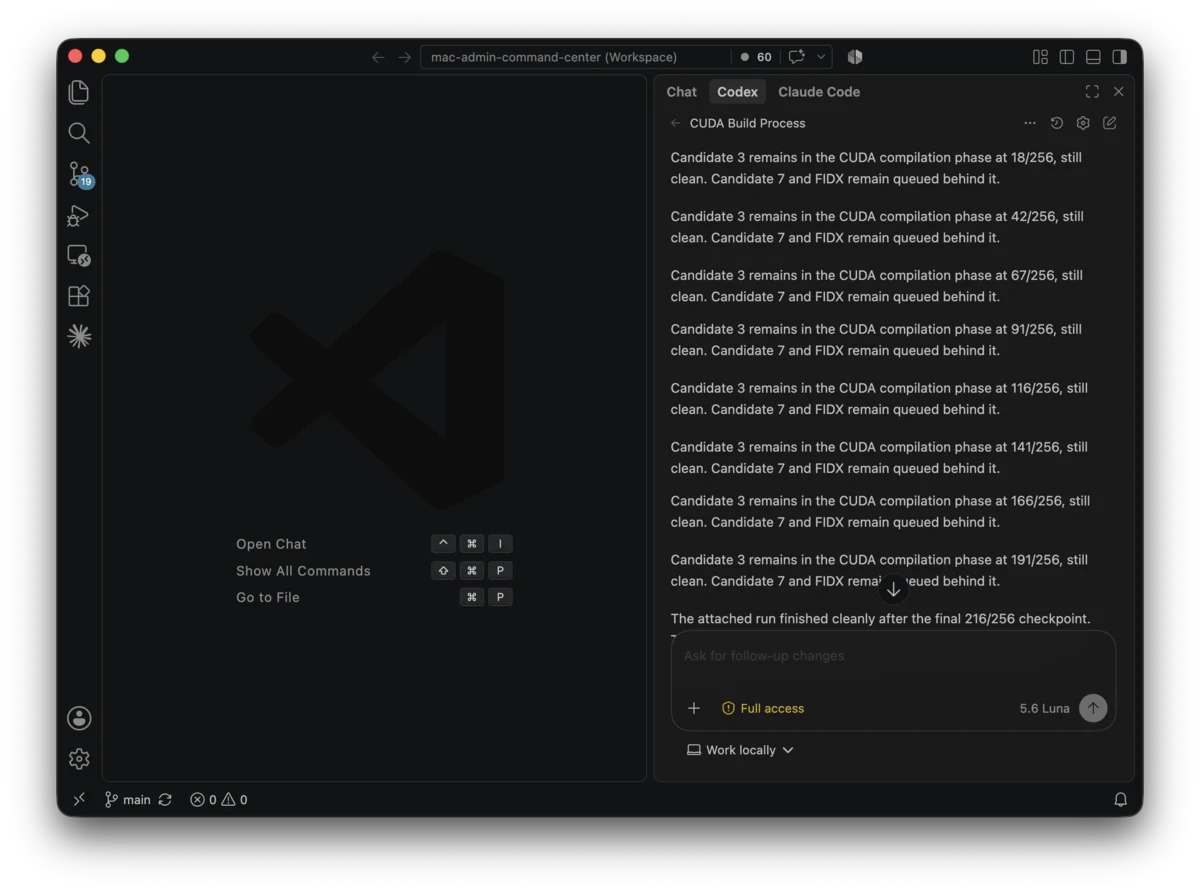Open notifications bell in the status bar
1200x892 pixels.
(1121, 799)
